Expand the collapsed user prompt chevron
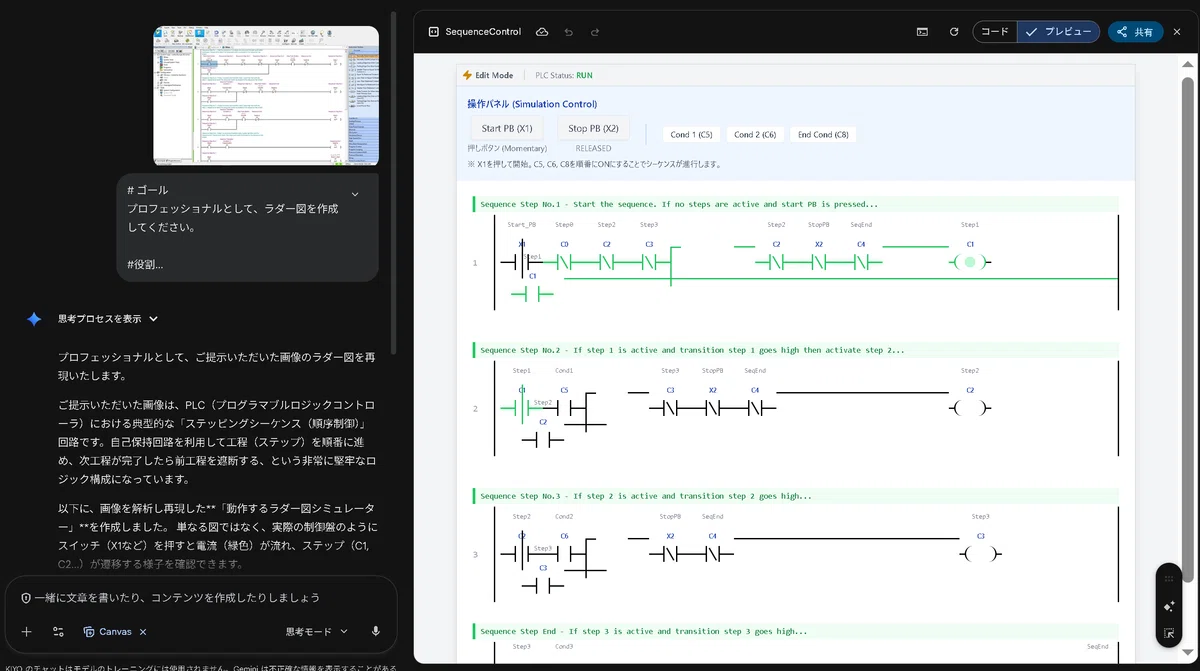Image resolution: width=1200 pixels, height=671 pixels. coord(355,194)
